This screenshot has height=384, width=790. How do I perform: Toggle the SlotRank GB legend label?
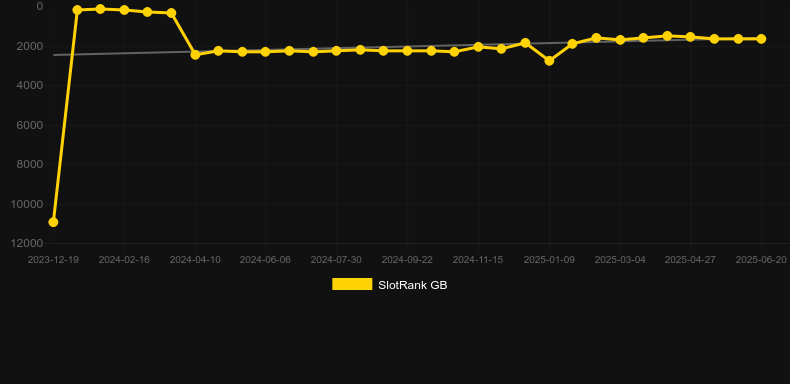coord(413,285)
